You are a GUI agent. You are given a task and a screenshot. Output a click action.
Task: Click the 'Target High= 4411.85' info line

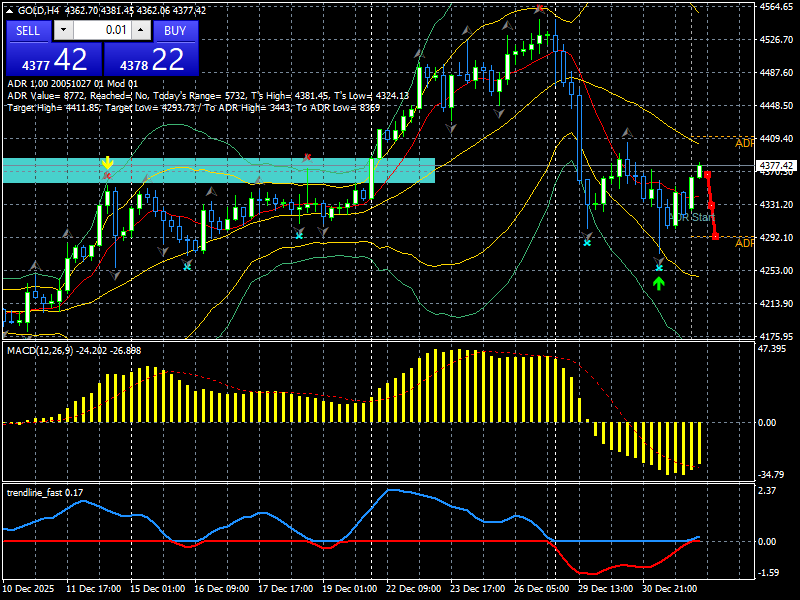pyautogui.click(x=194, y=108)
